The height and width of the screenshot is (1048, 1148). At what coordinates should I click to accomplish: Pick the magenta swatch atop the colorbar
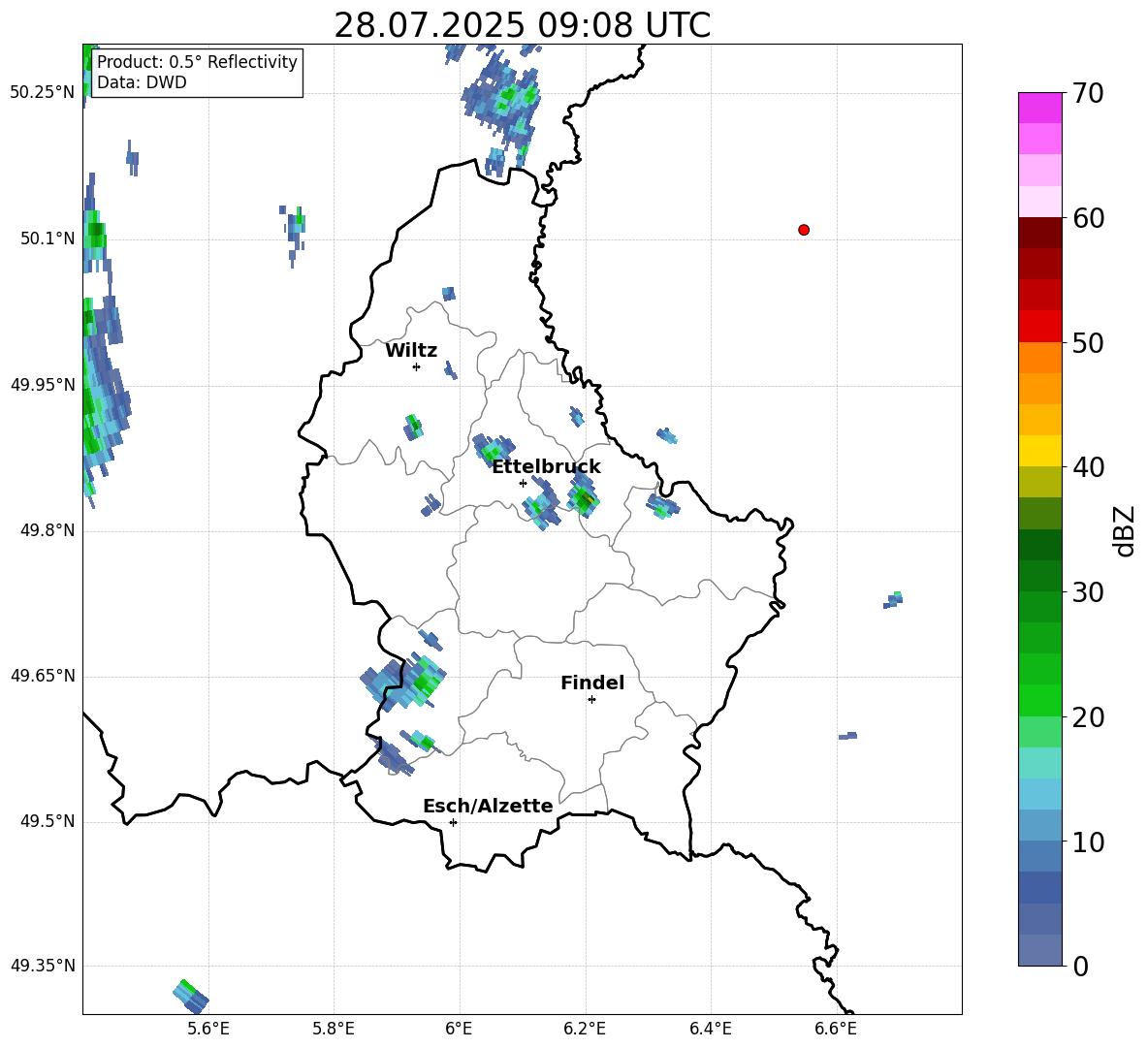1039,108
